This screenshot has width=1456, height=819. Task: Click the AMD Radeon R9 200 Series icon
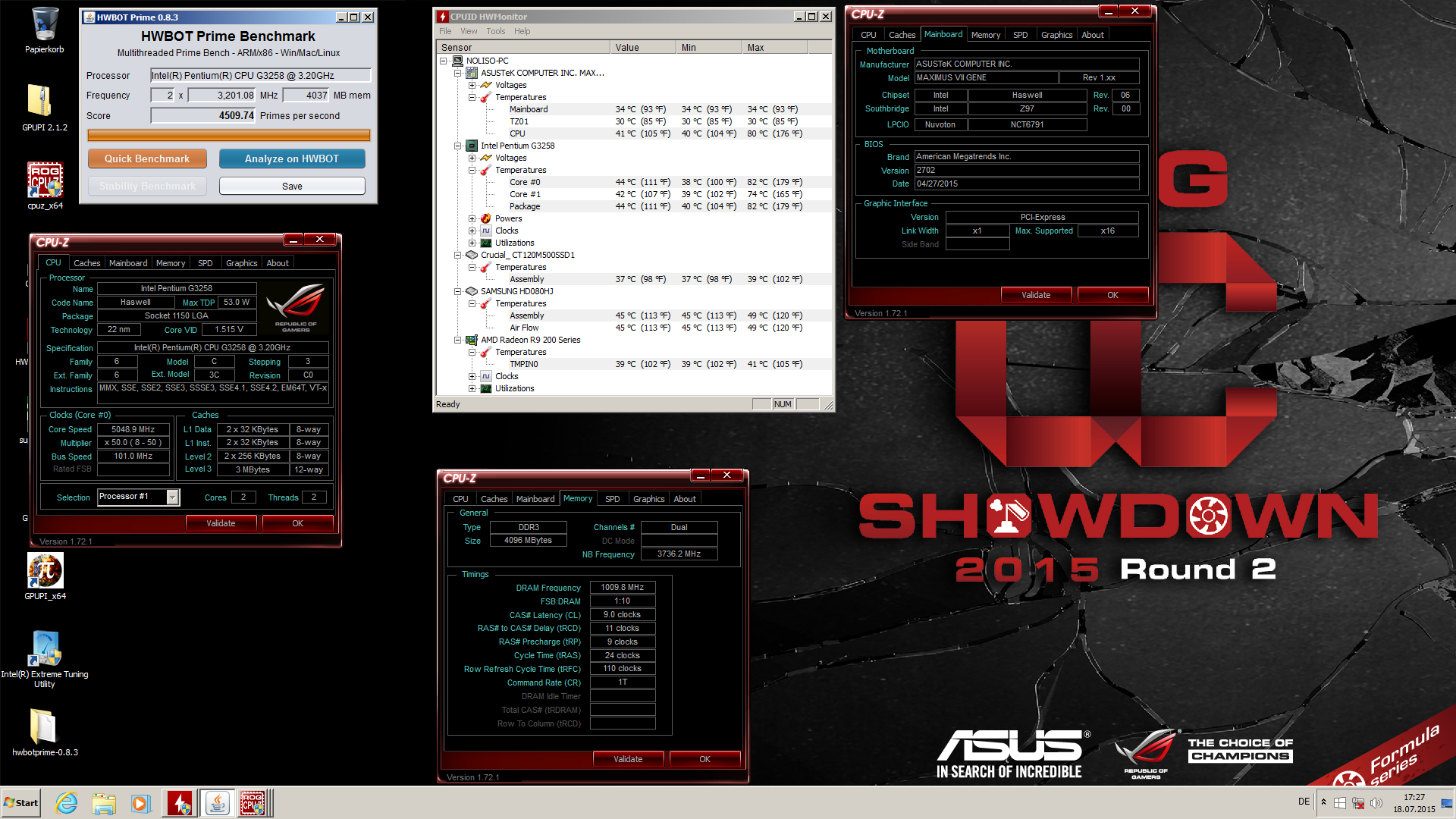[472, 340]
